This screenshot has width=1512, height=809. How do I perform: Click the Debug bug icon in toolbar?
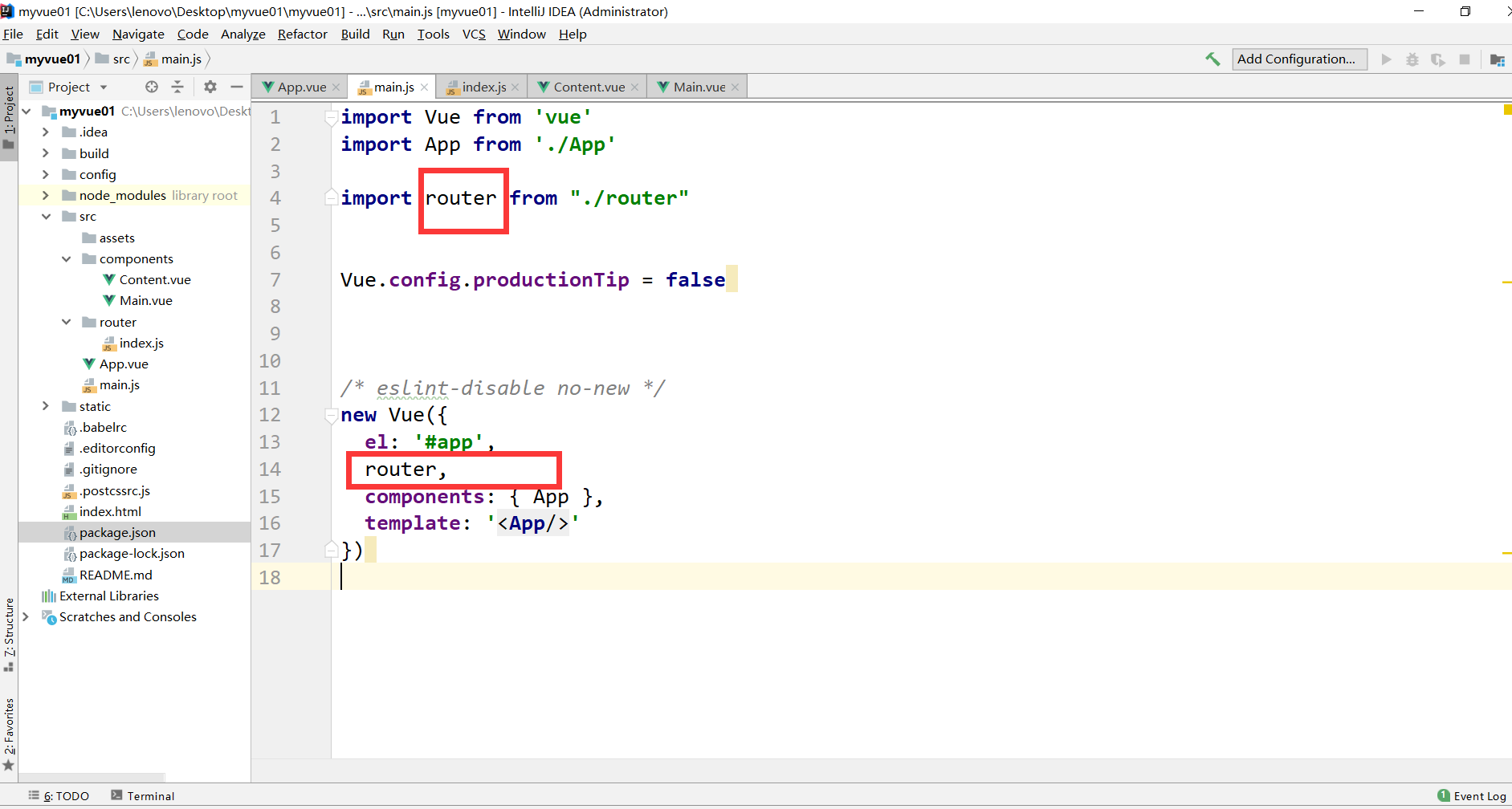click(x=1412, y=59)
